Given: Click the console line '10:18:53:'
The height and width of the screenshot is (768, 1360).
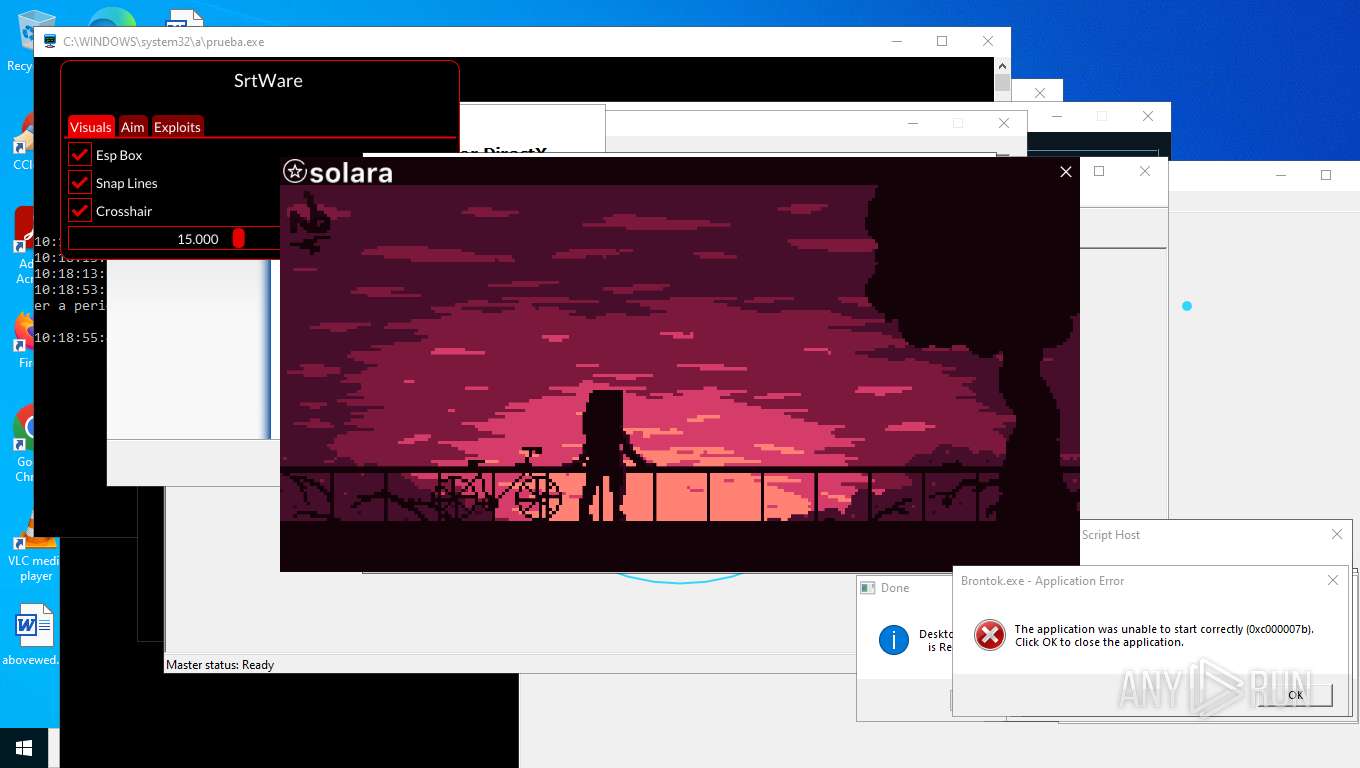Looking at the screenshot, I should tap(70, 290).
